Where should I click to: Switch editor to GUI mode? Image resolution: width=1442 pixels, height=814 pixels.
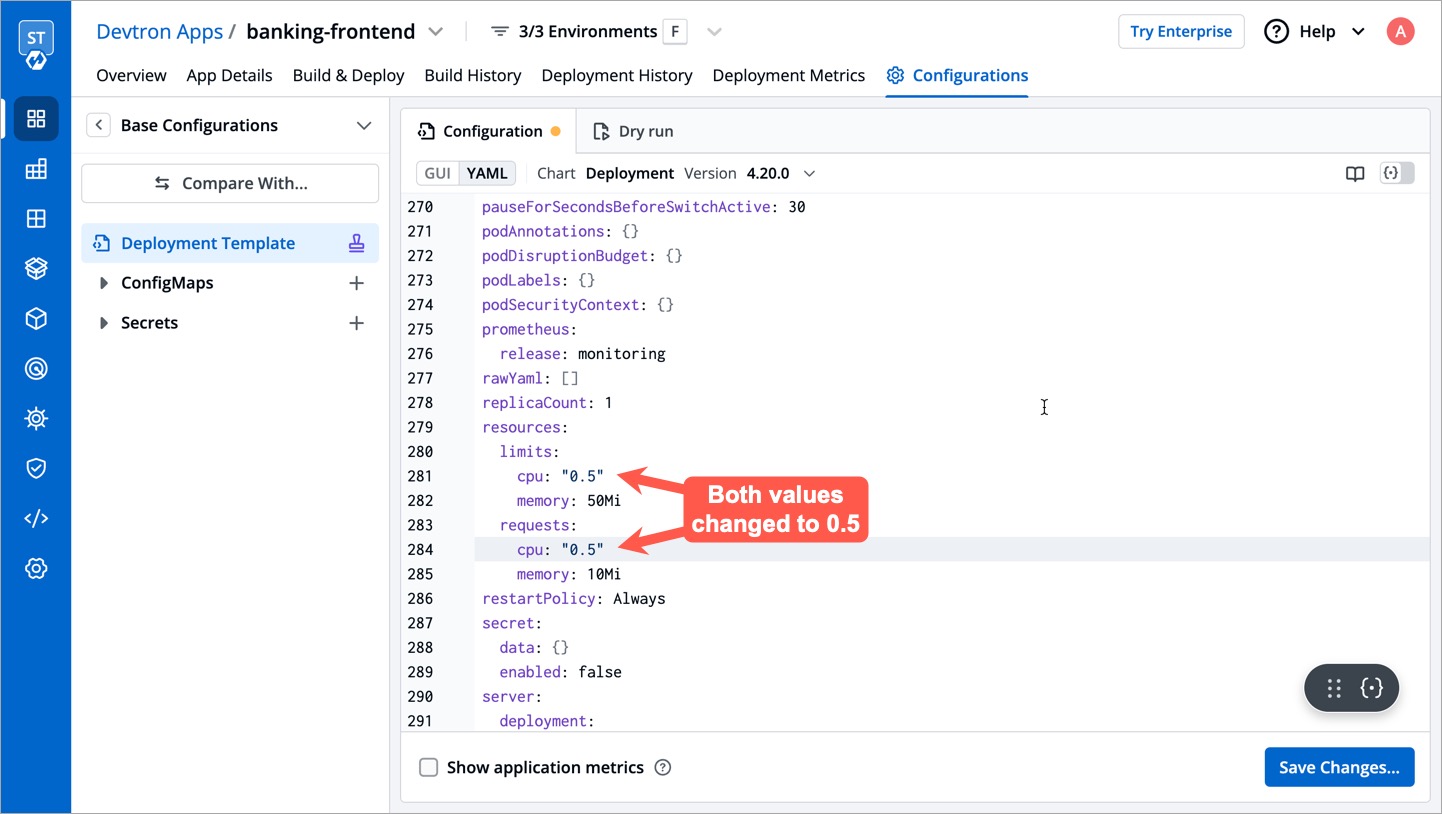click(x=438, y=173)
